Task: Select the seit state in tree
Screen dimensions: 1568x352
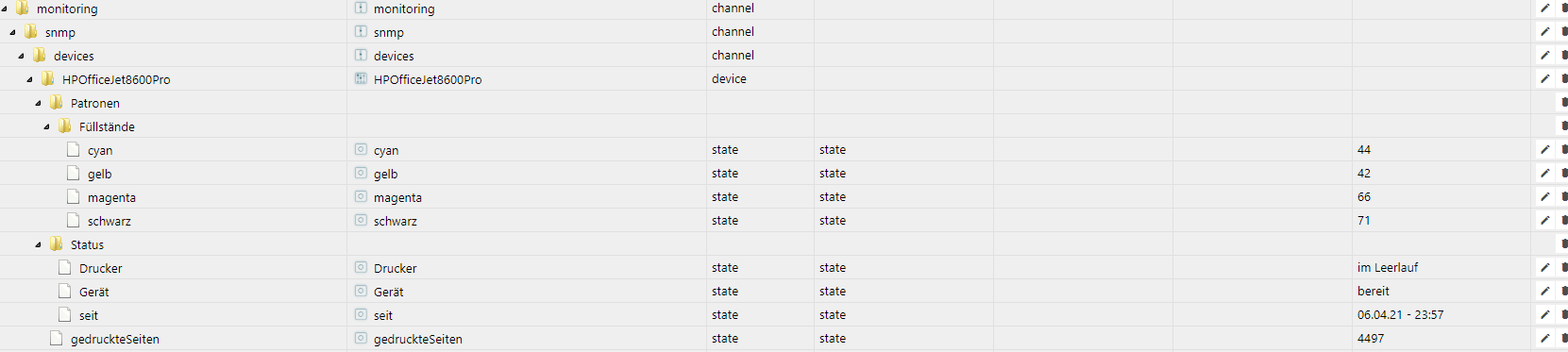Action: (x=88, y=315)
